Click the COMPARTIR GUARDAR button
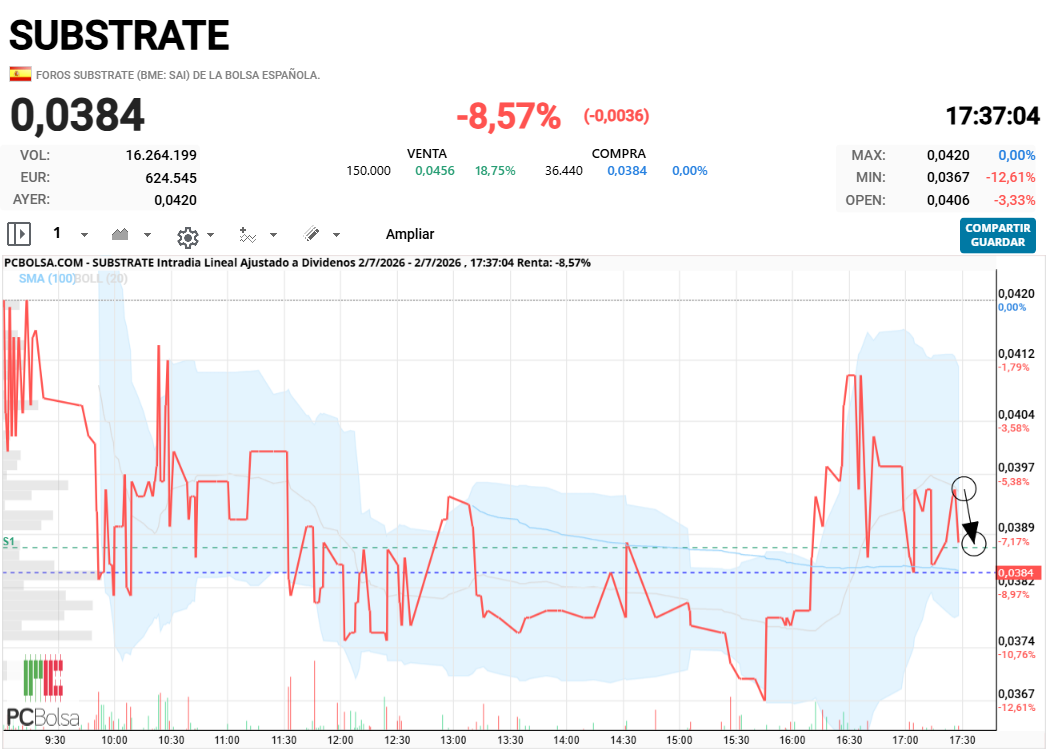Screen dimensions: 1048x749 (998, 235)
